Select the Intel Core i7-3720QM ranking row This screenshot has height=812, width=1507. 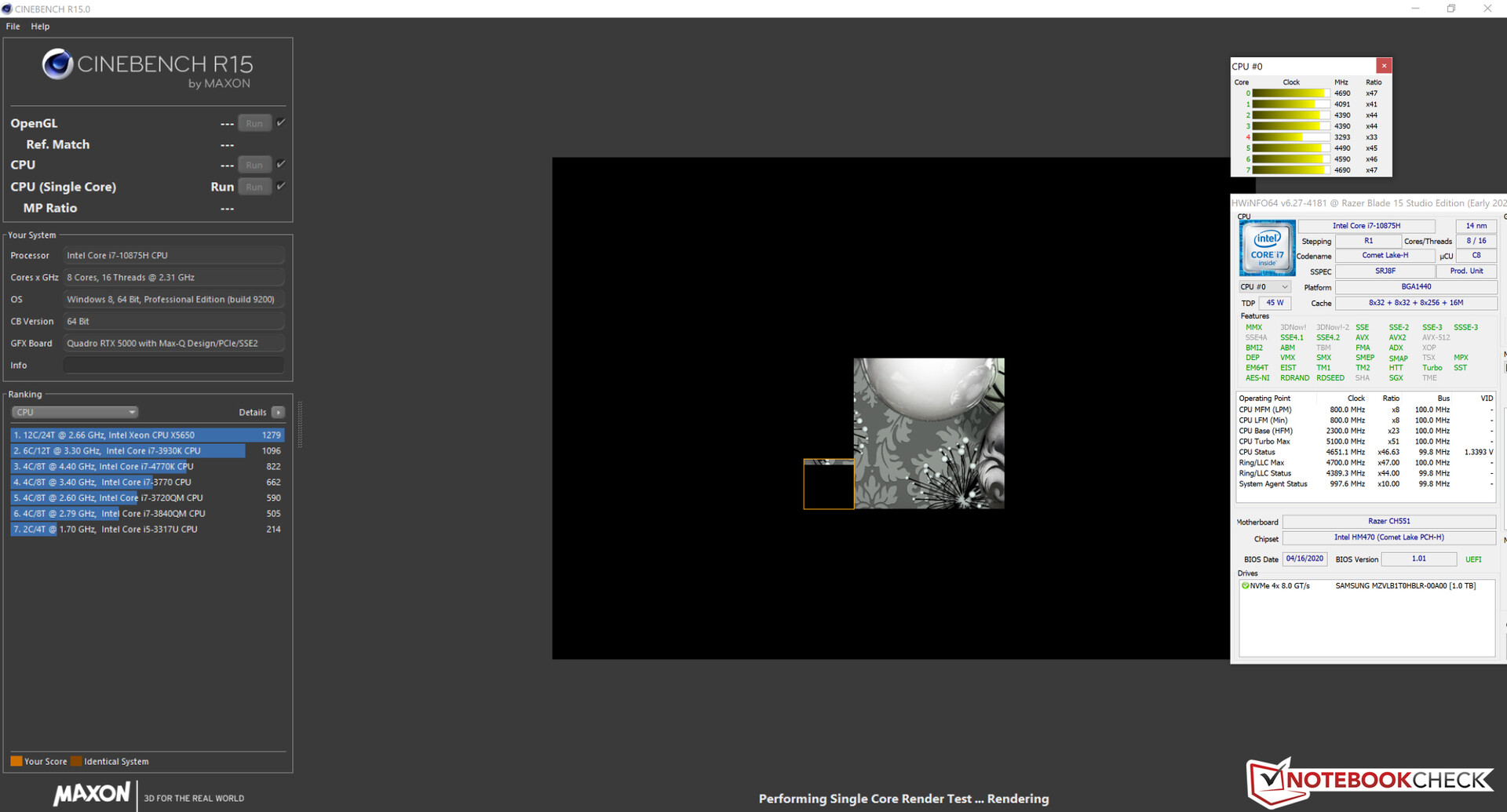[147, 497]
